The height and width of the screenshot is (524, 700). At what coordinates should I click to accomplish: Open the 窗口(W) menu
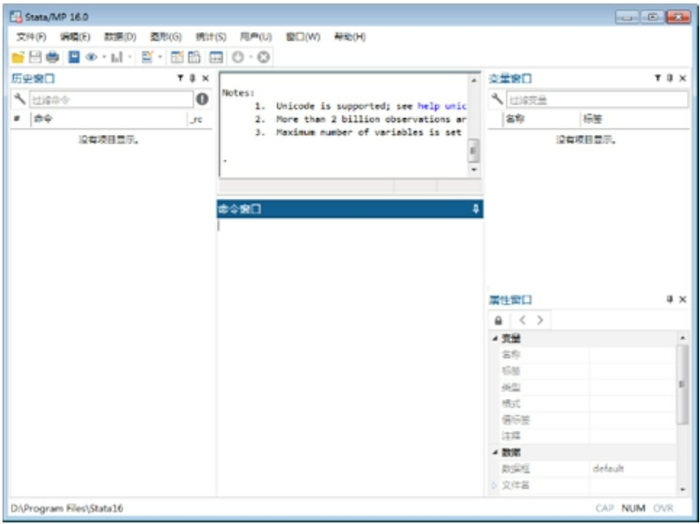click(x=303, y=37)
